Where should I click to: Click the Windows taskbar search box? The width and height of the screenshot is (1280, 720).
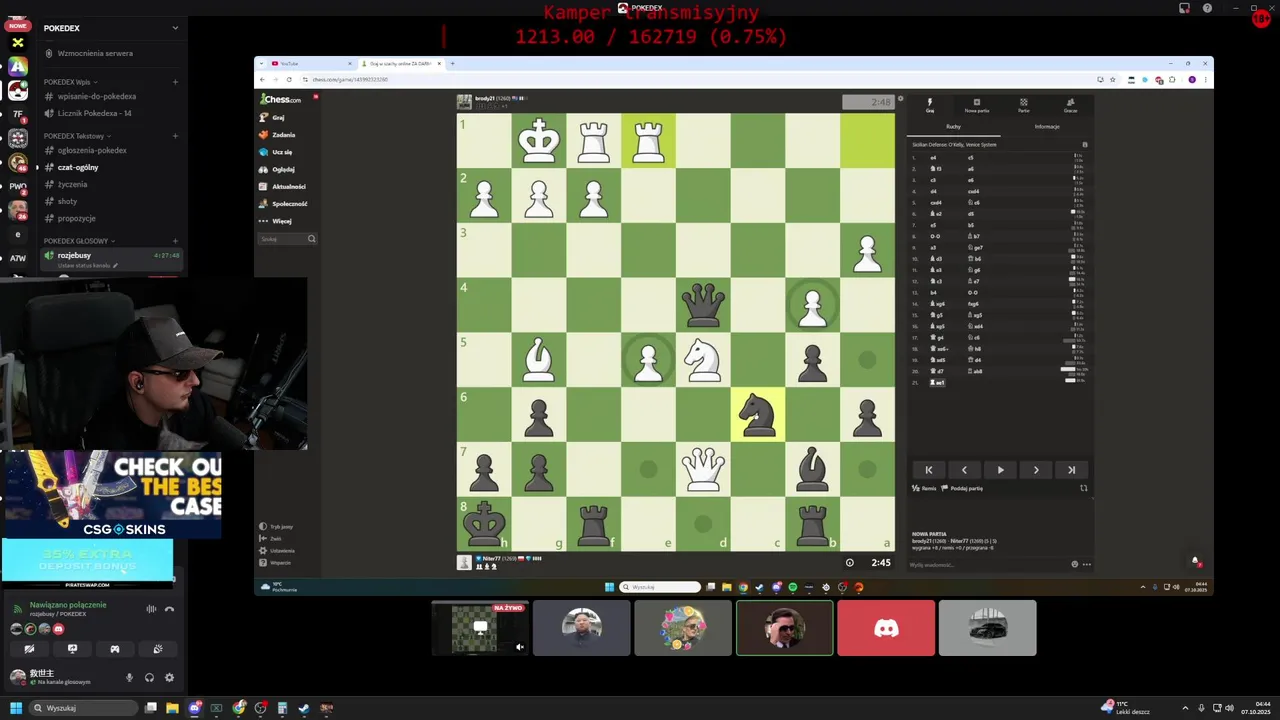[x=84, y=708]
